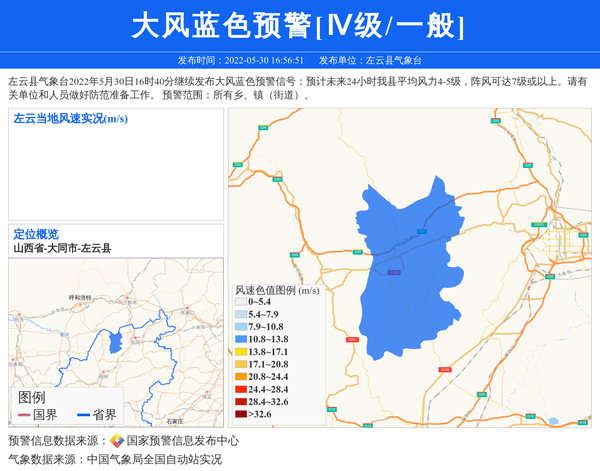Click the 发布单位:左云县气象台 text
The image size is (600, 471).
pos(370,60)
